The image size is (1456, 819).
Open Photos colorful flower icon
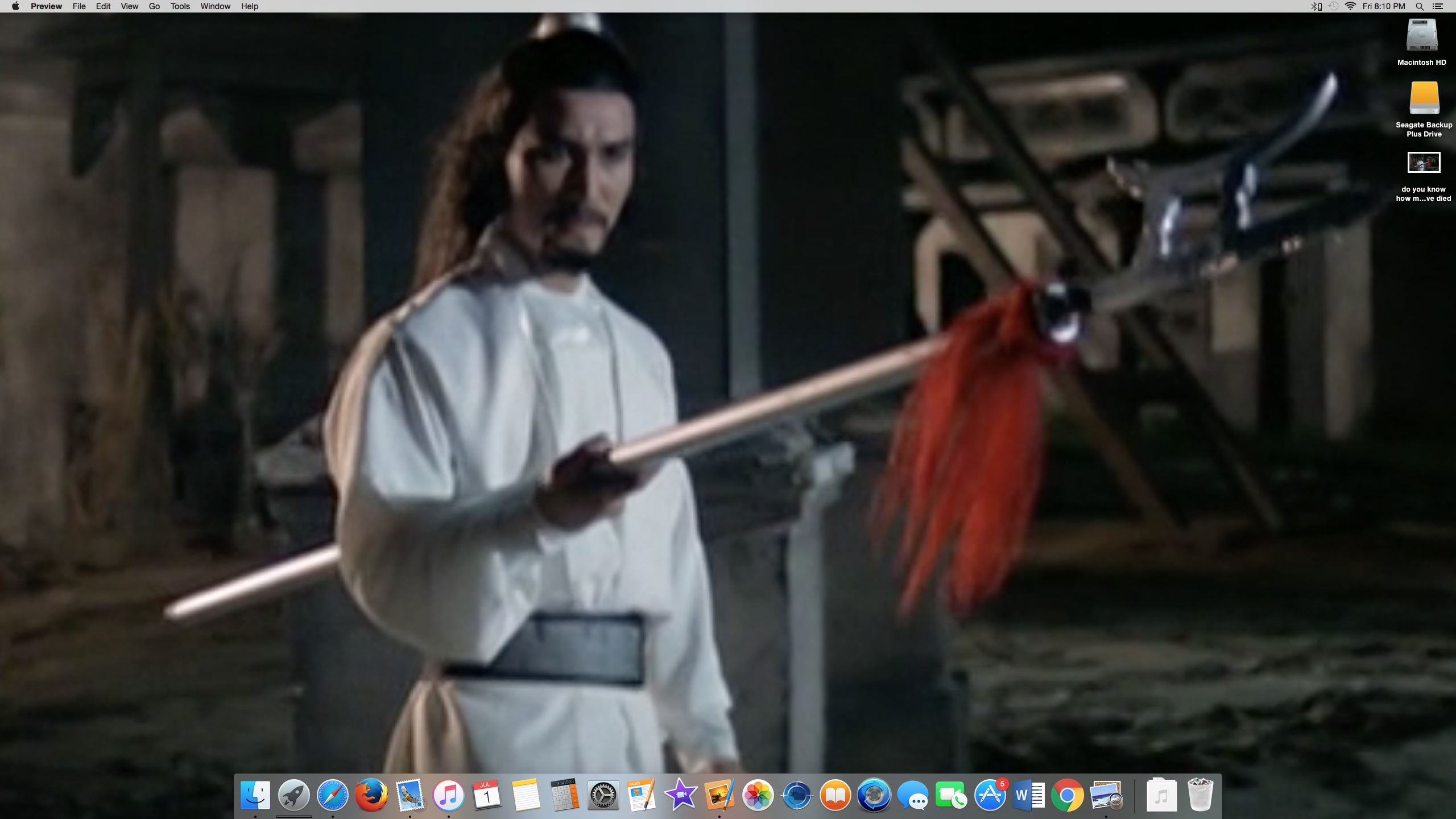[x=758, y=795]
